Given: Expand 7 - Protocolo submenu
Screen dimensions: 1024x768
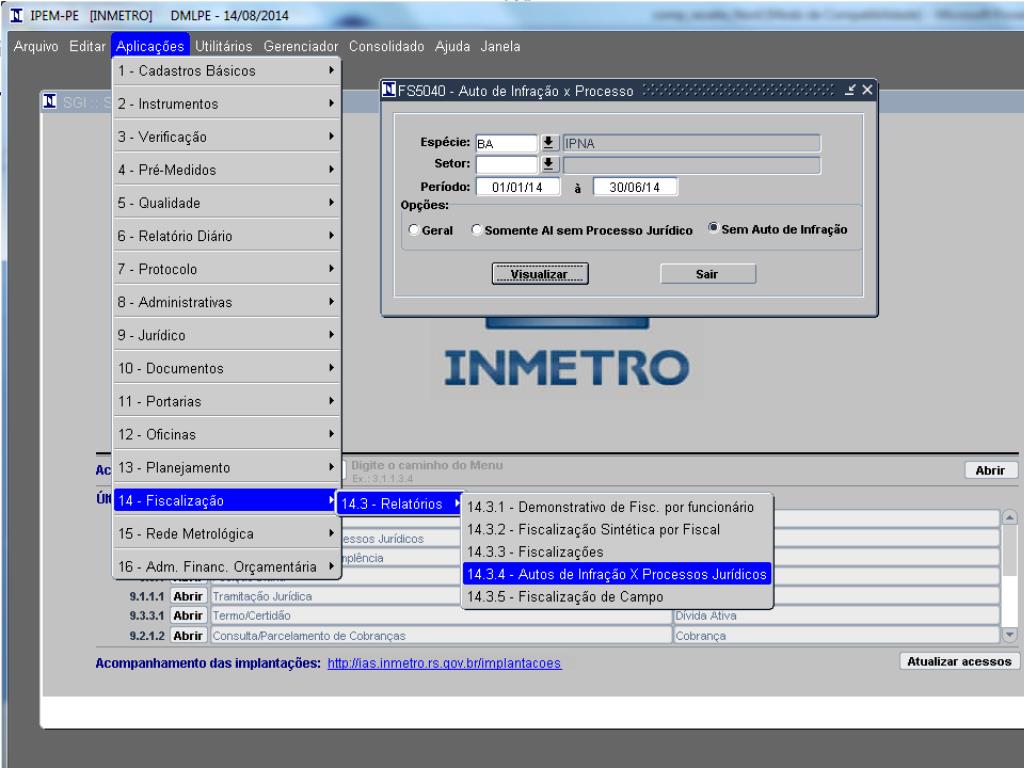Looking at the screenshot, I should (227, 269).
